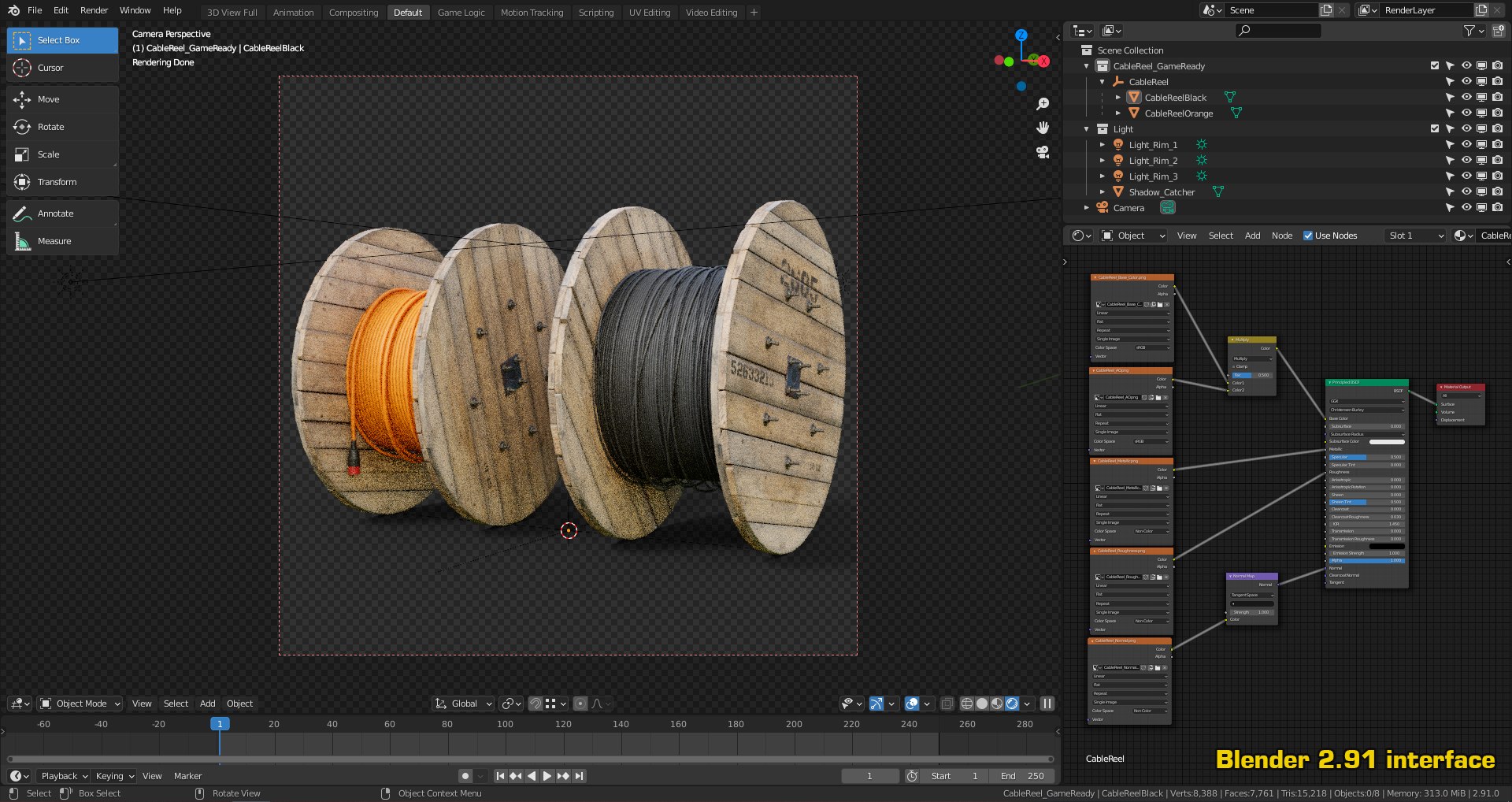Click the timeline playhead at frame 1
The height and width of the screenshot is (802, 1512).
[x=220, y=724]
